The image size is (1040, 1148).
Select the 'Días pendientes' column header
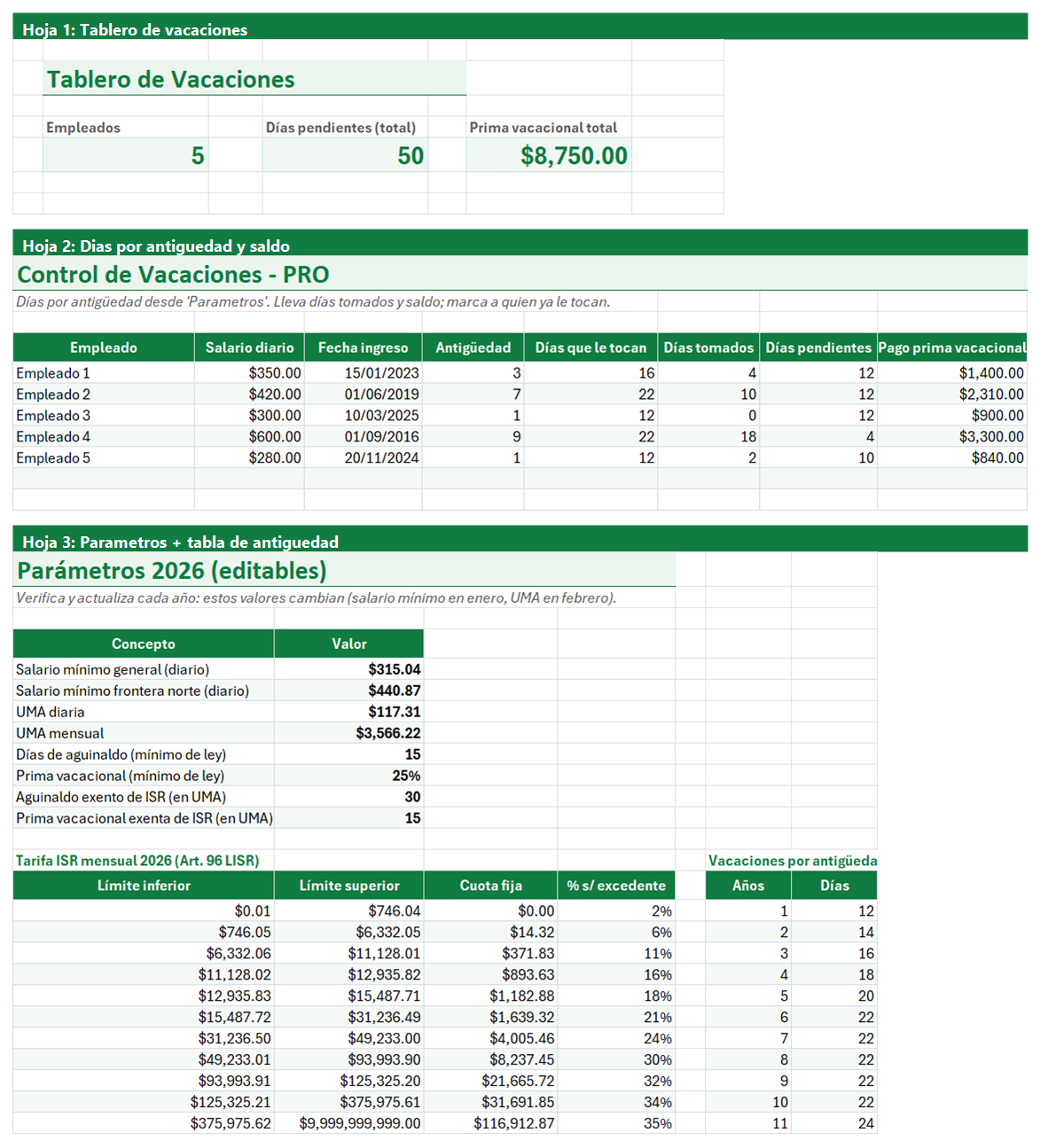click(818, 348)
